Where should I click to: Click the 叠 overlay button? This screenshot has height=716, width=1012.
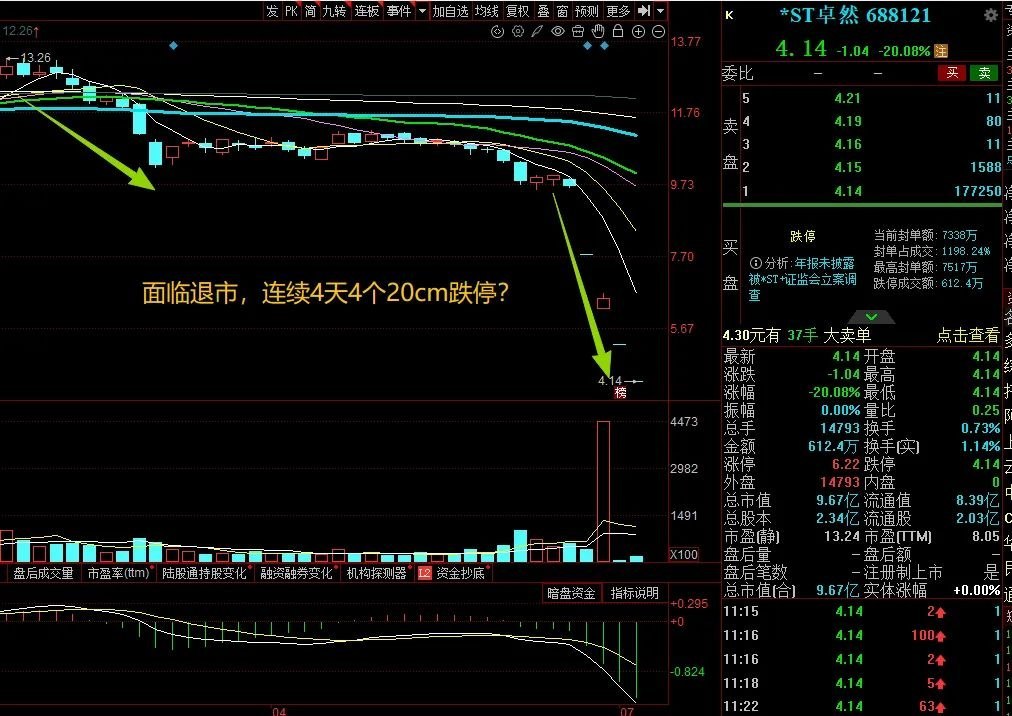(x=543, y=11)
